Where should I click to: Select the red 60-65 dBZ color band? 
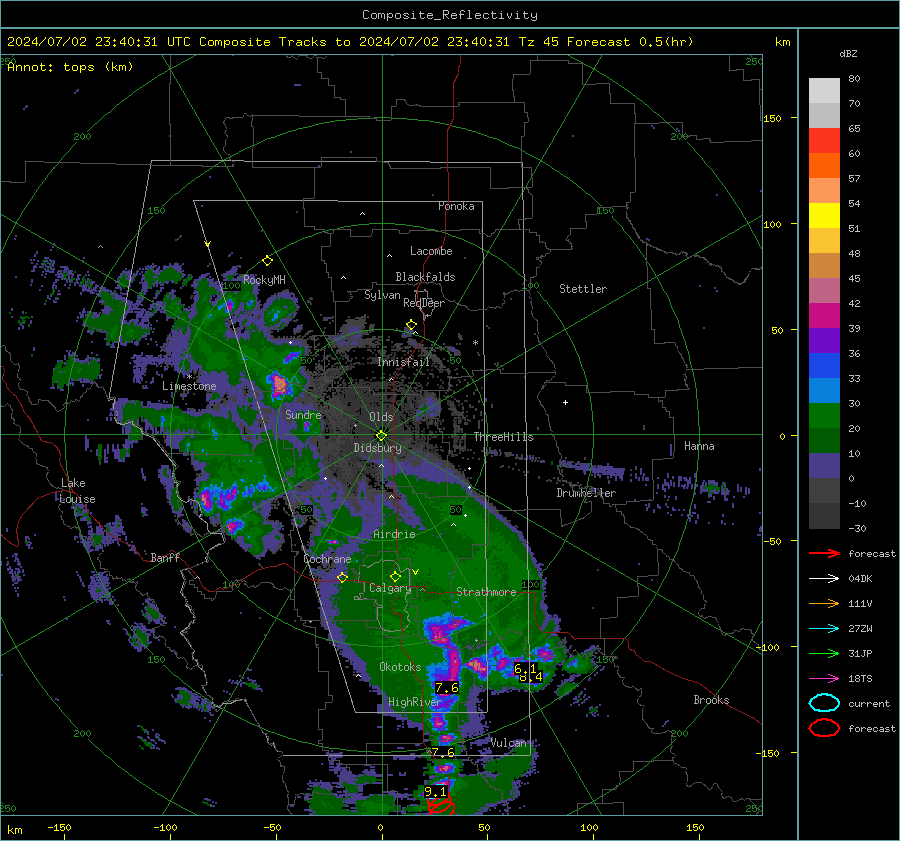coord(824,141)
